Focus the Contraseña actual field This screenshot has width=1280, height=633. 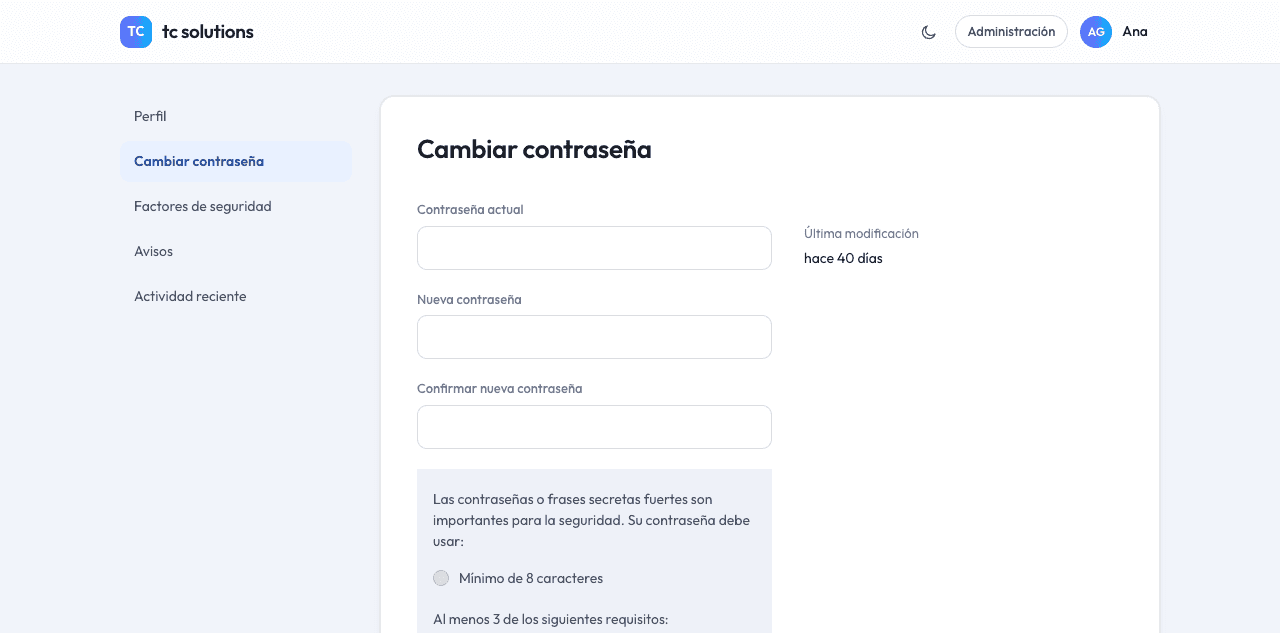[594, 248]
